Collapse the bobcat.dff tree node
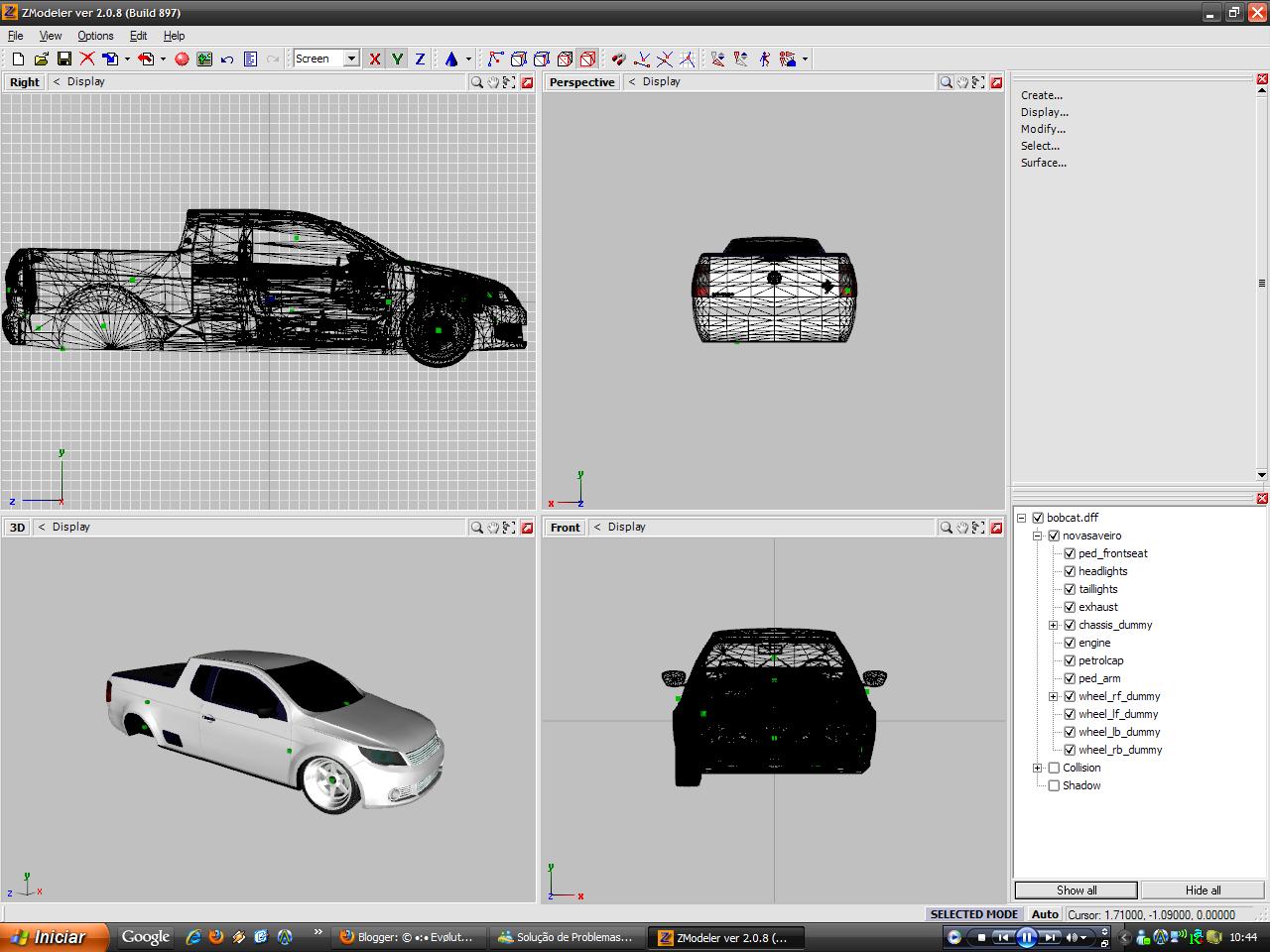 click(x=1022, y=517)
